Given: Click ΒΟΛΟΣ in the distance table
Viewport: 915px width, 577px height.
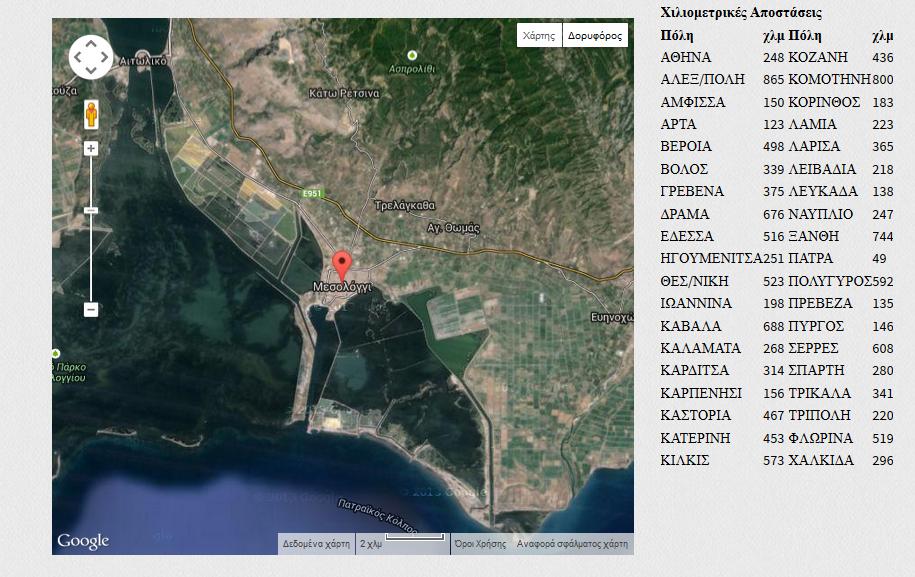Looking at the screenshot, I should point(684,169).
